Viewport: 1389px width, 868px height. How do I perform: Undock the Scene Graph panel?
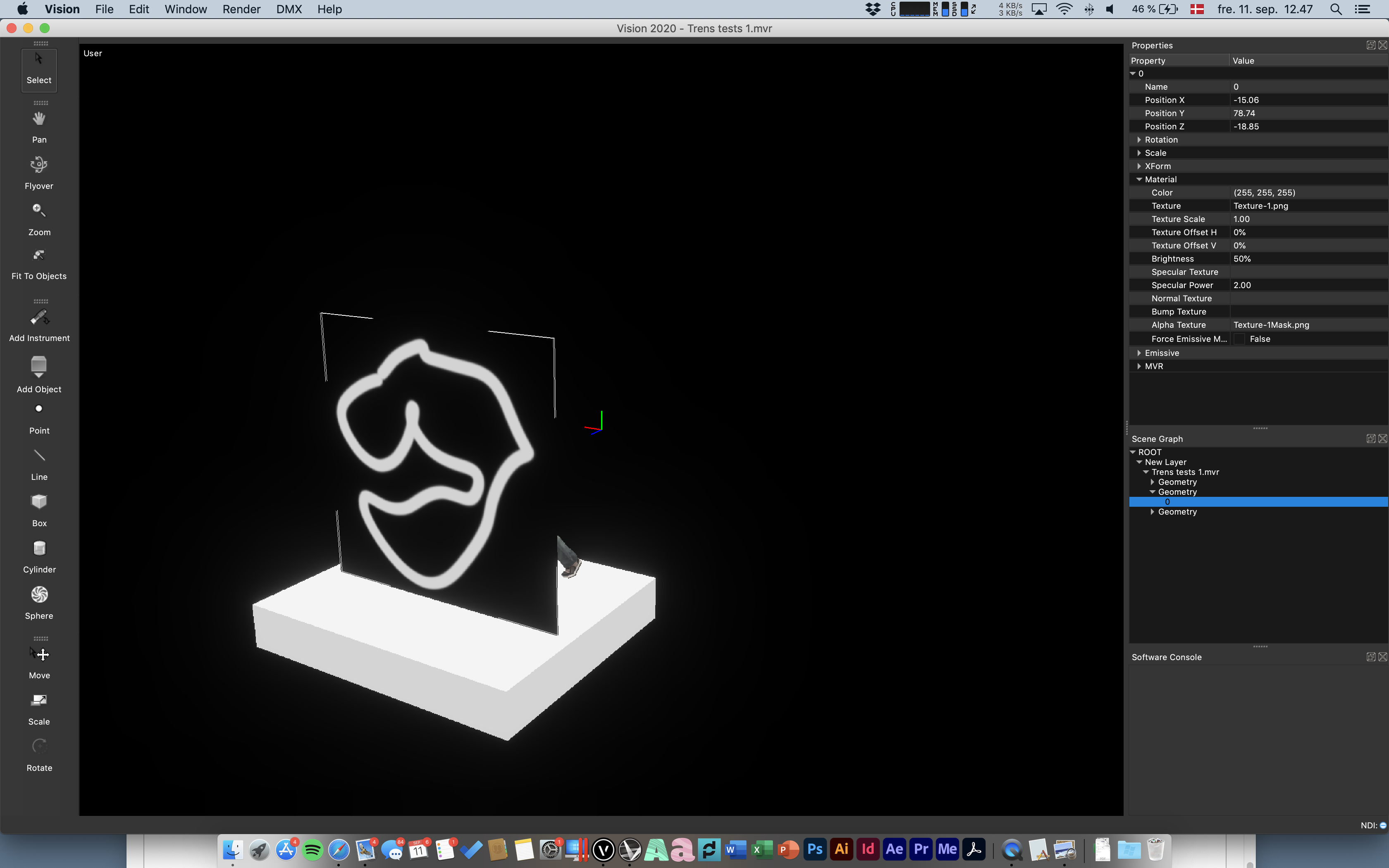tap(1371, 439)
